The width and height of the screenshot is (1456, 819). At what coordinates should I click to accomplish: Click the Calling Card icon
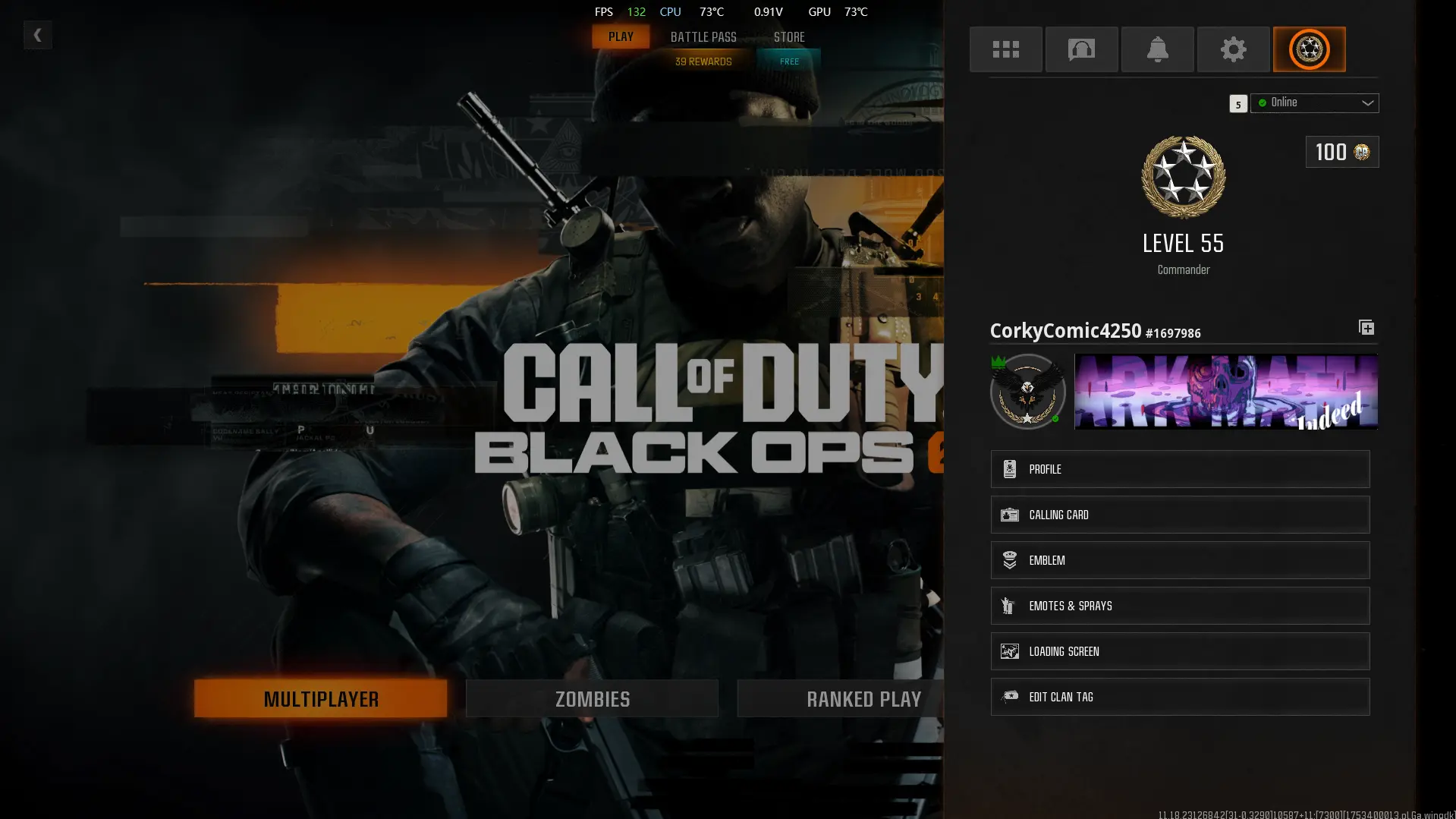tap(1009, 515)
